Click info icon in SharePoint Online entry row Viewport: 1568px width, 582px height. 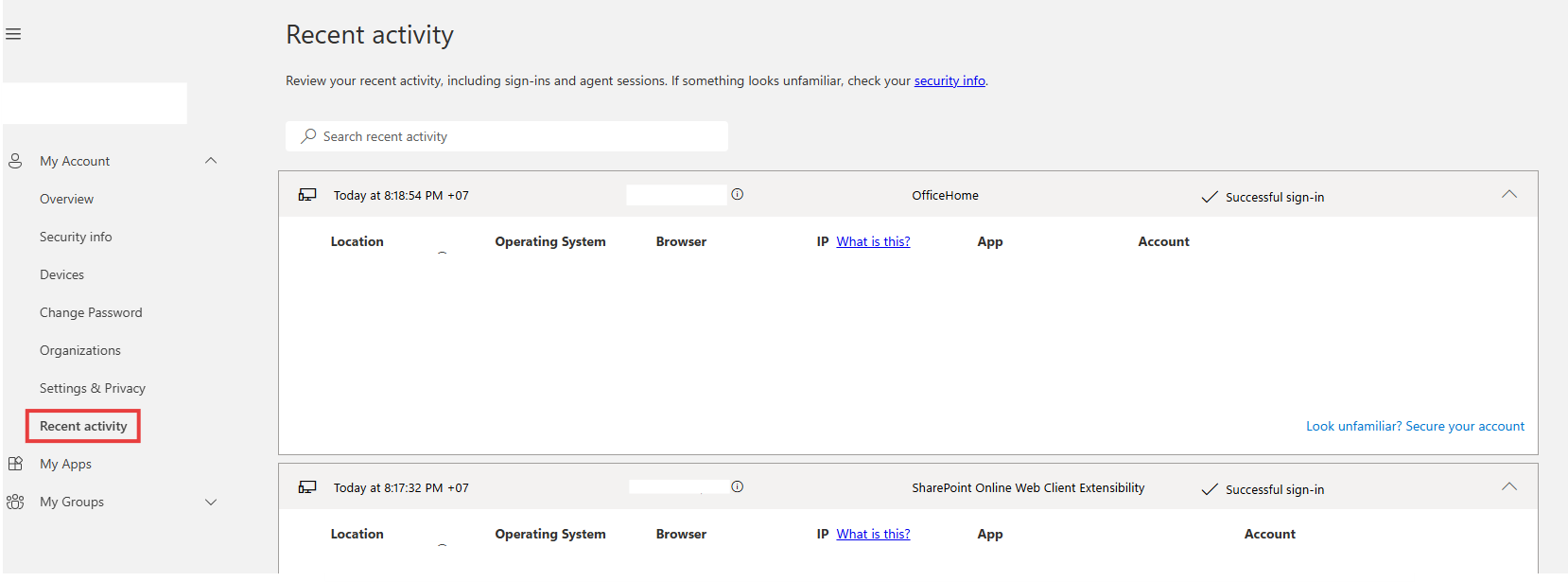(x=738, y=486)
